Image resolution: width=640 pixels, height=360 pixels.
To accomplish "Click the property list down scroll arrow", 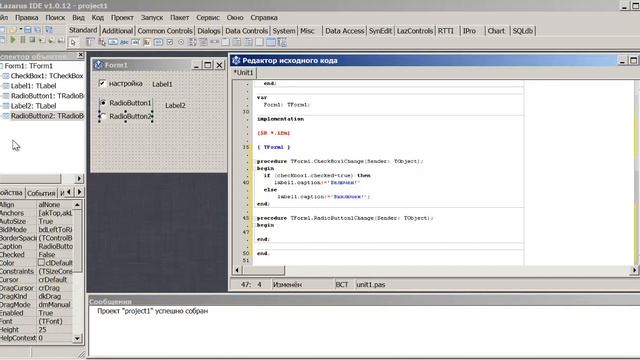I will point(77,338).
